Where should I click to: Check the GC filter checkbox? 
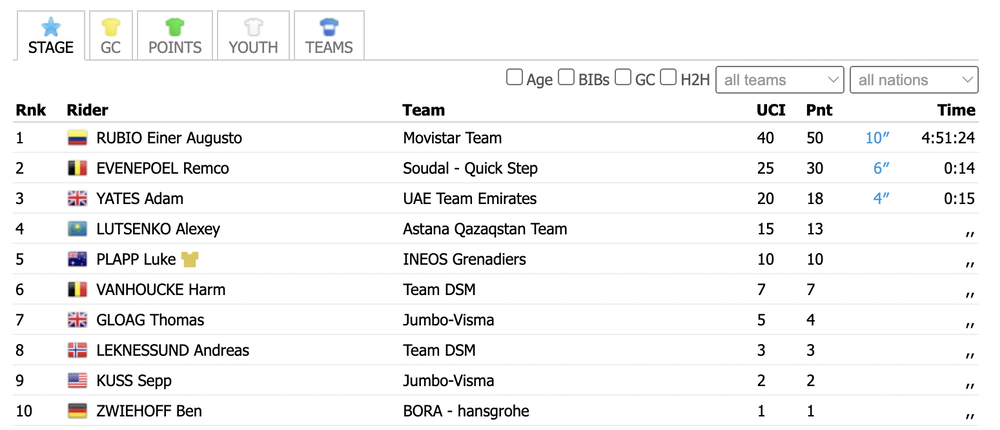point(623,78)
